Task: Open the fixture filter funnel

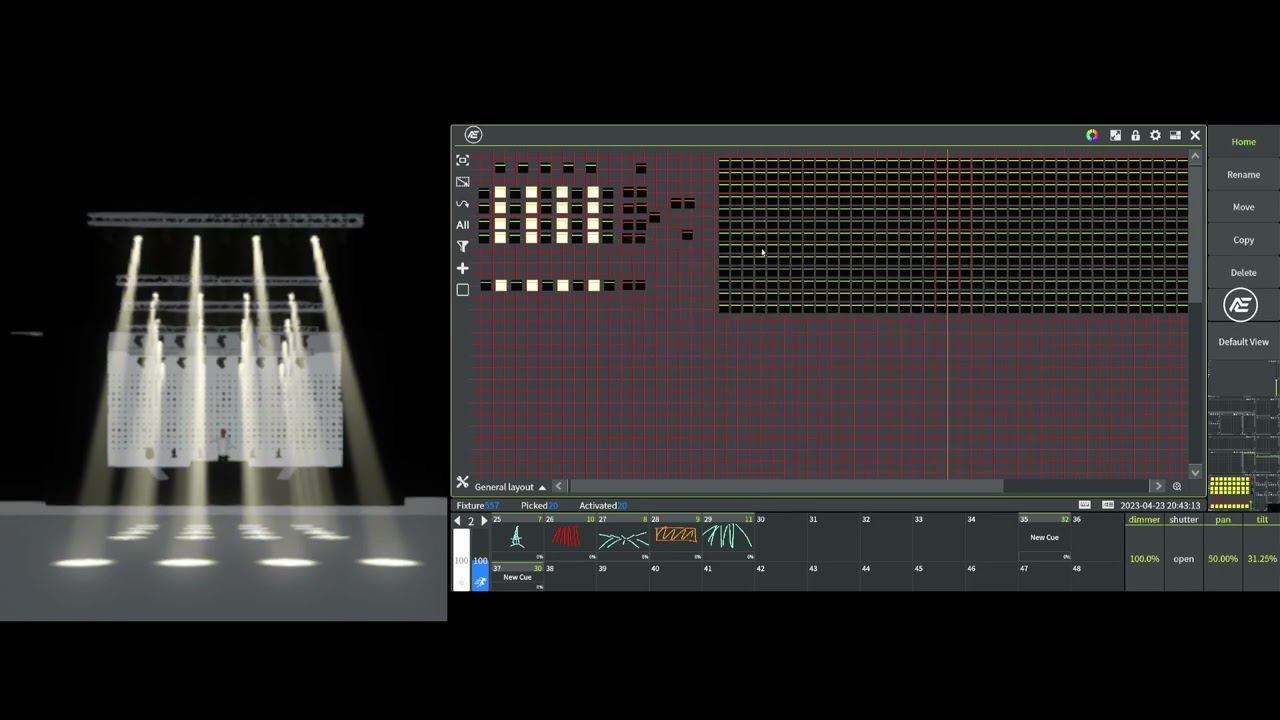Action: tap(462, 247)
